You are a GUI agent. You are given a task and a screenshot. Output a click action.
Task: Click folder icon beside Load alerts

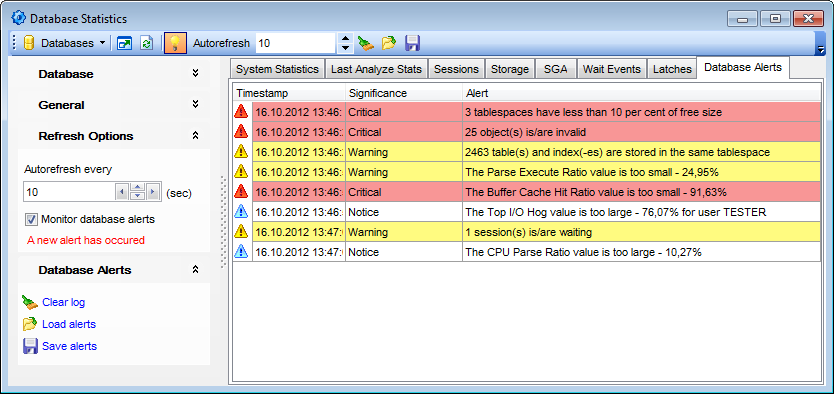point(30,324)
